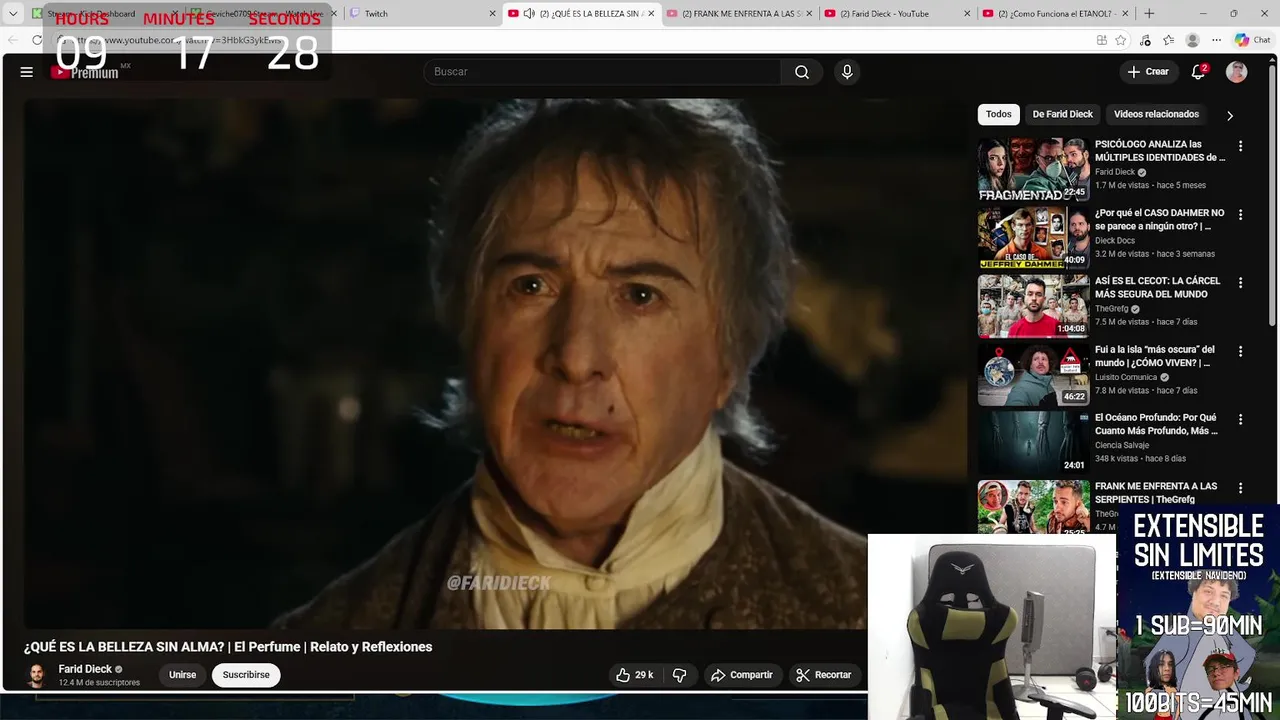Select the Videos relacionados chip
This screenshot has width=1280, height=720.
tap(1156, 114)
